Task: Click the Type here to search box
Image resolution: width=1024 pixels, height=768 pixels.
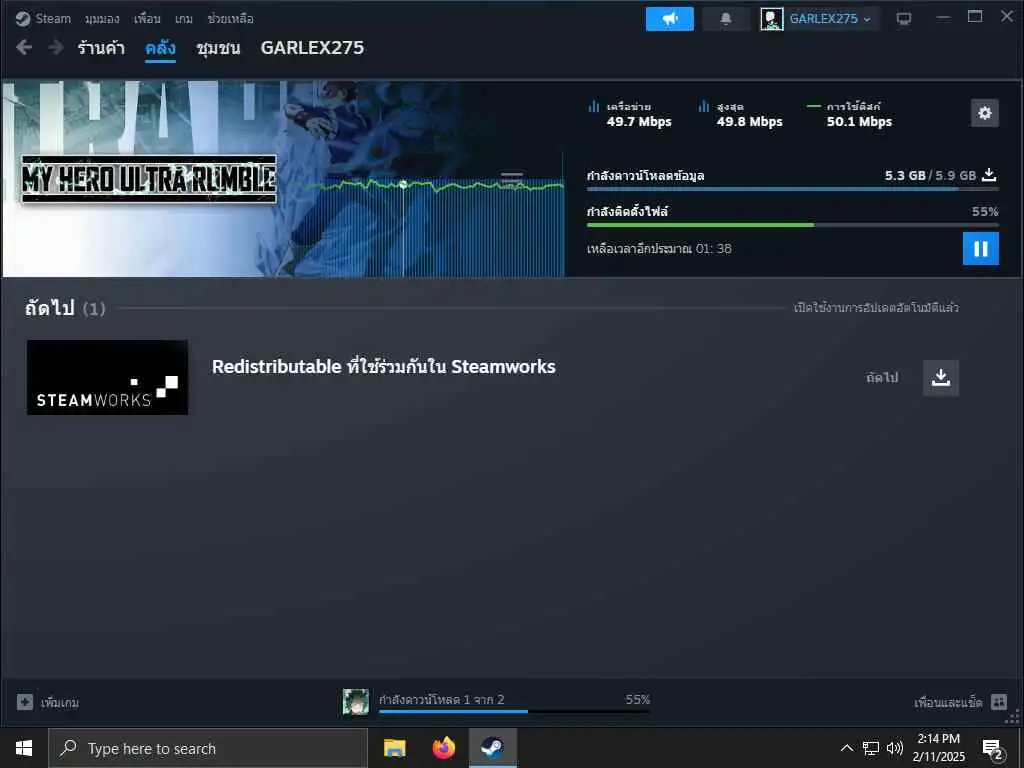Action: click(x=208, y=748)
